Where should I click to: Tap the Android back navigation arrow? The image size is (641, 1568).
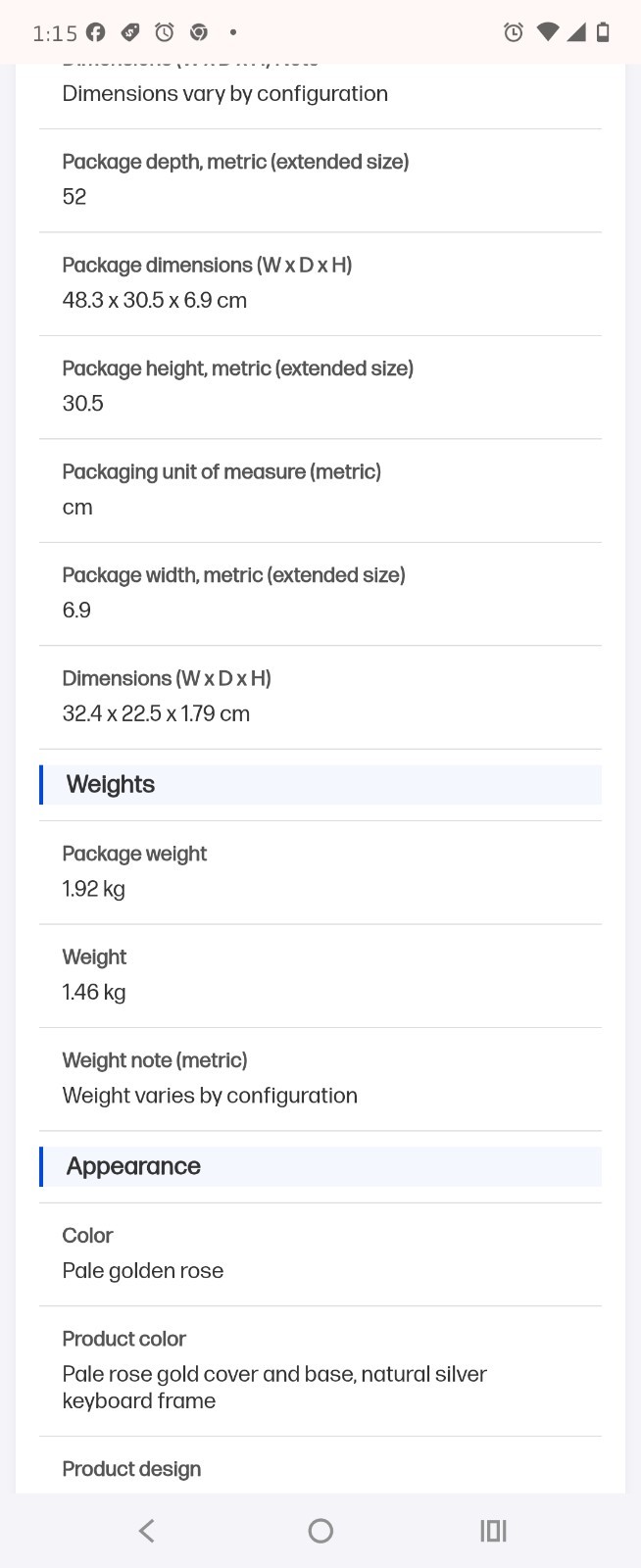click(147, 1531)
